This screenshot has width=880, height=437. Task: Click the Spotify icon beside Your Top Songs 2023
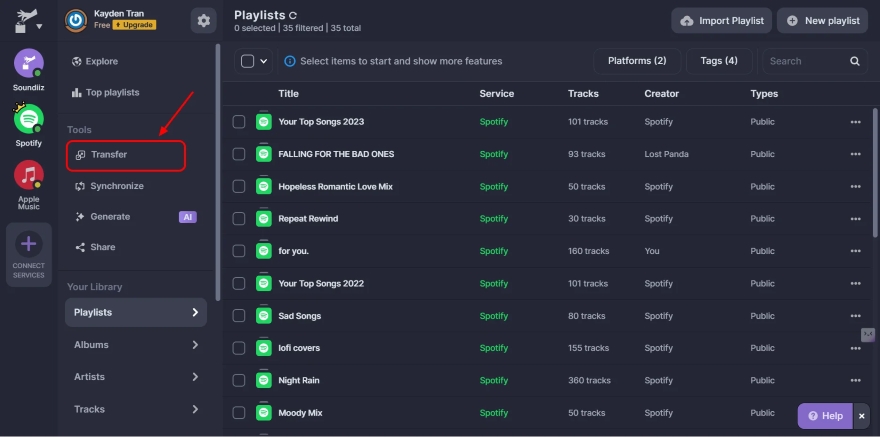click(x=264, y=121)
